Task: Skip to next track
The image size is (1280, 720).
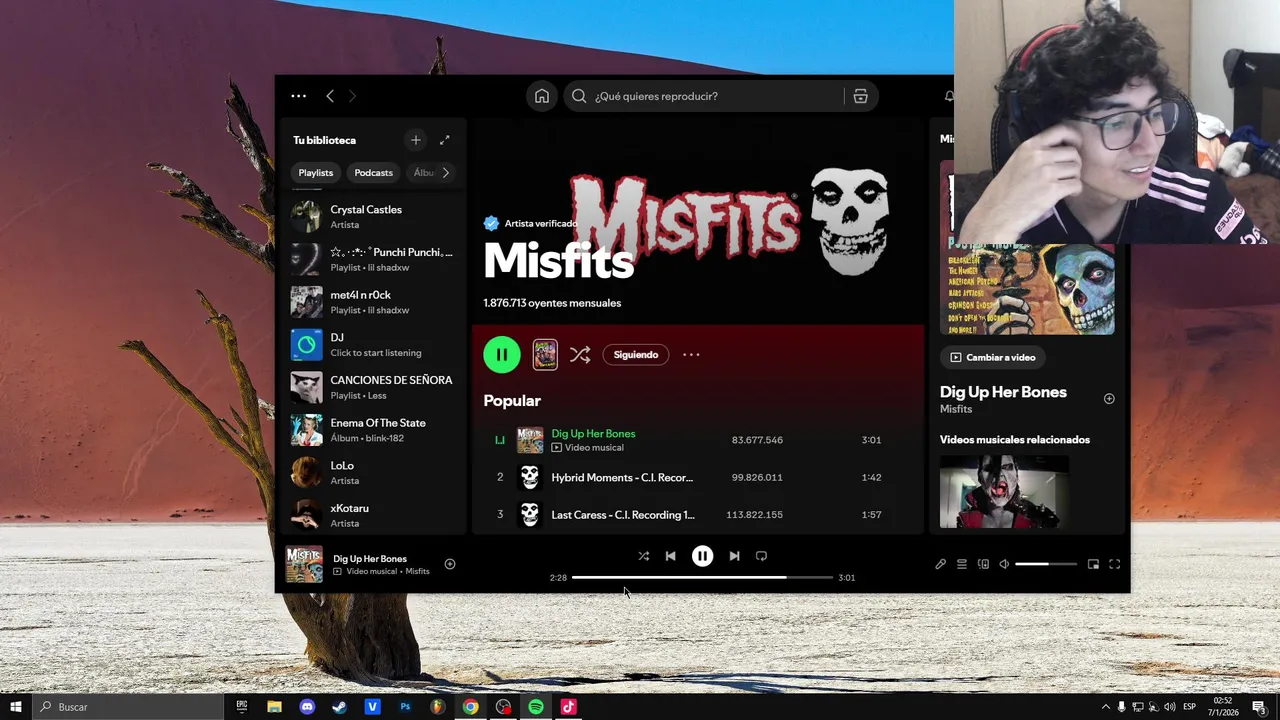Action: 734,556
